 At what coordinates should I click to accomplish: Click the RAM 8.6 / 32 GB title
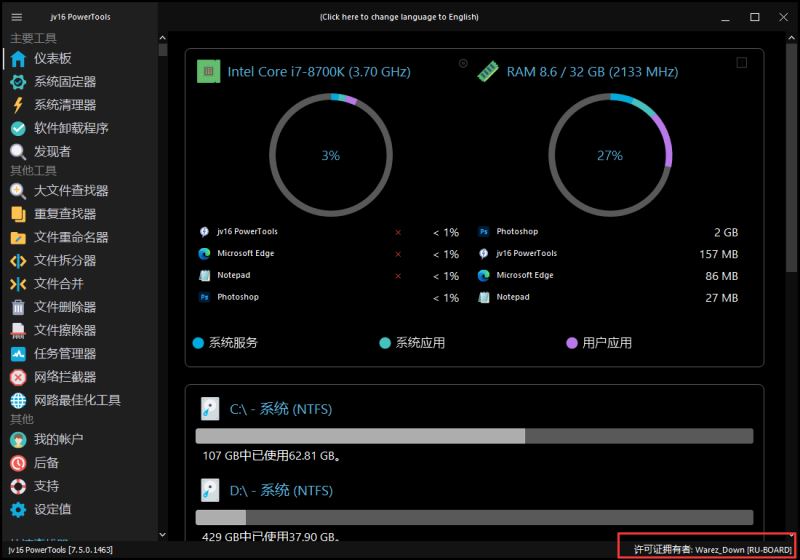(x=592, y=72)
